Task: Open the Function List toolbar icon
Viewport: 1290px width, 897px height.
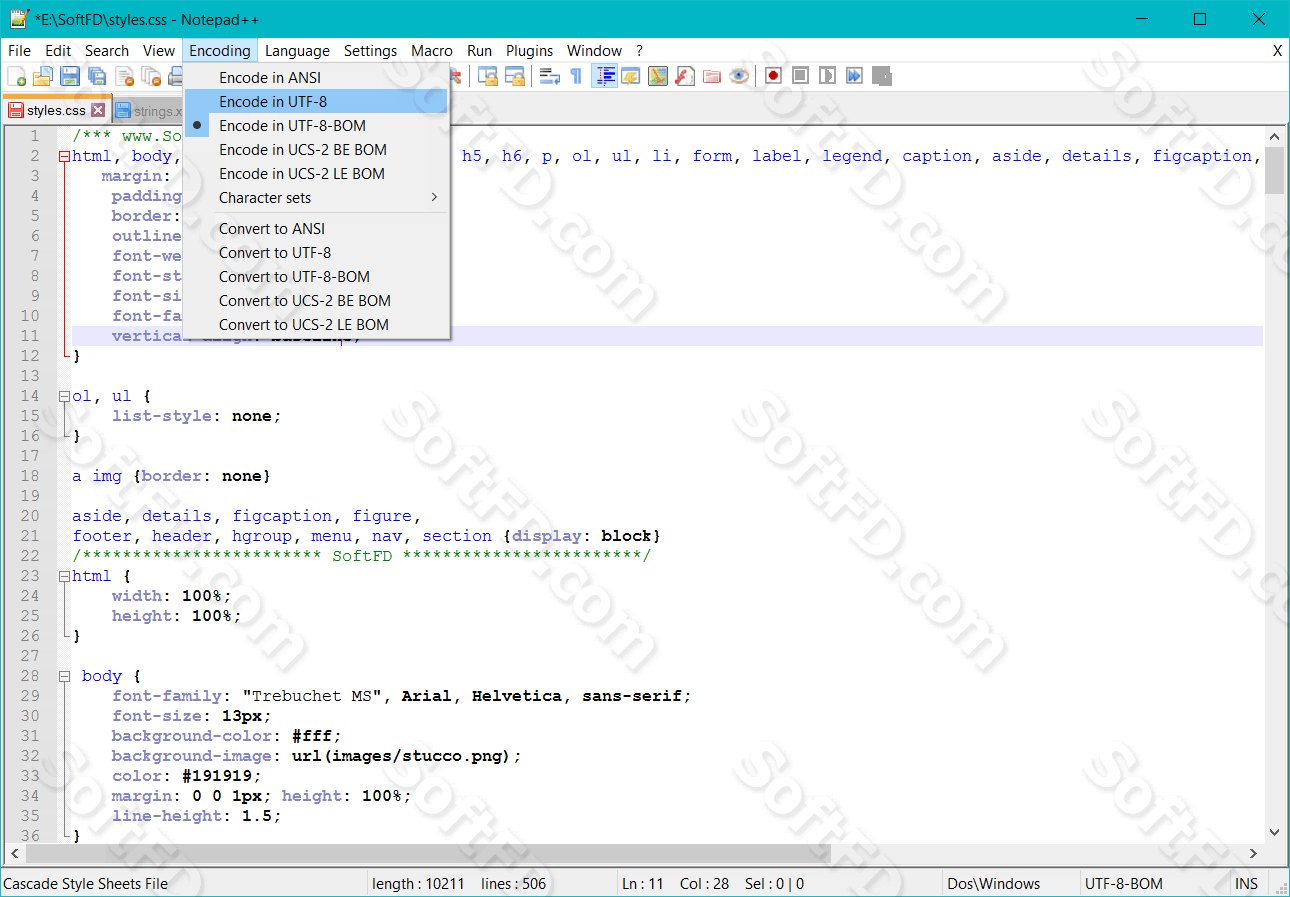Action: click(x=685, y=76)
